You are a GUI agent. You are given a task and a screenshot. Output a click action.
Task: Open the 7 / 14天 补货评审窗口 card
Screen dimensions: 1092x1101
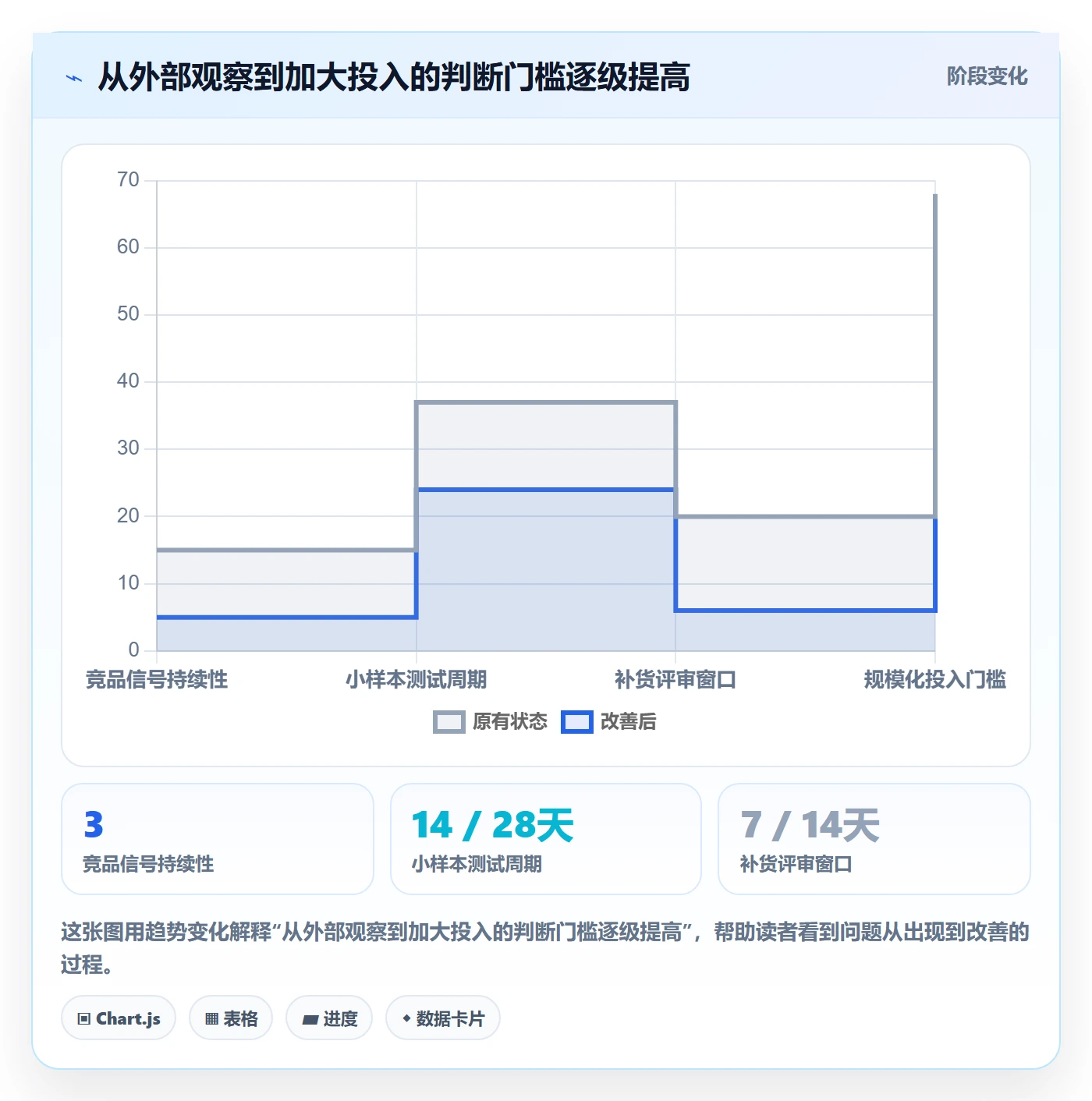click(874, 839)
